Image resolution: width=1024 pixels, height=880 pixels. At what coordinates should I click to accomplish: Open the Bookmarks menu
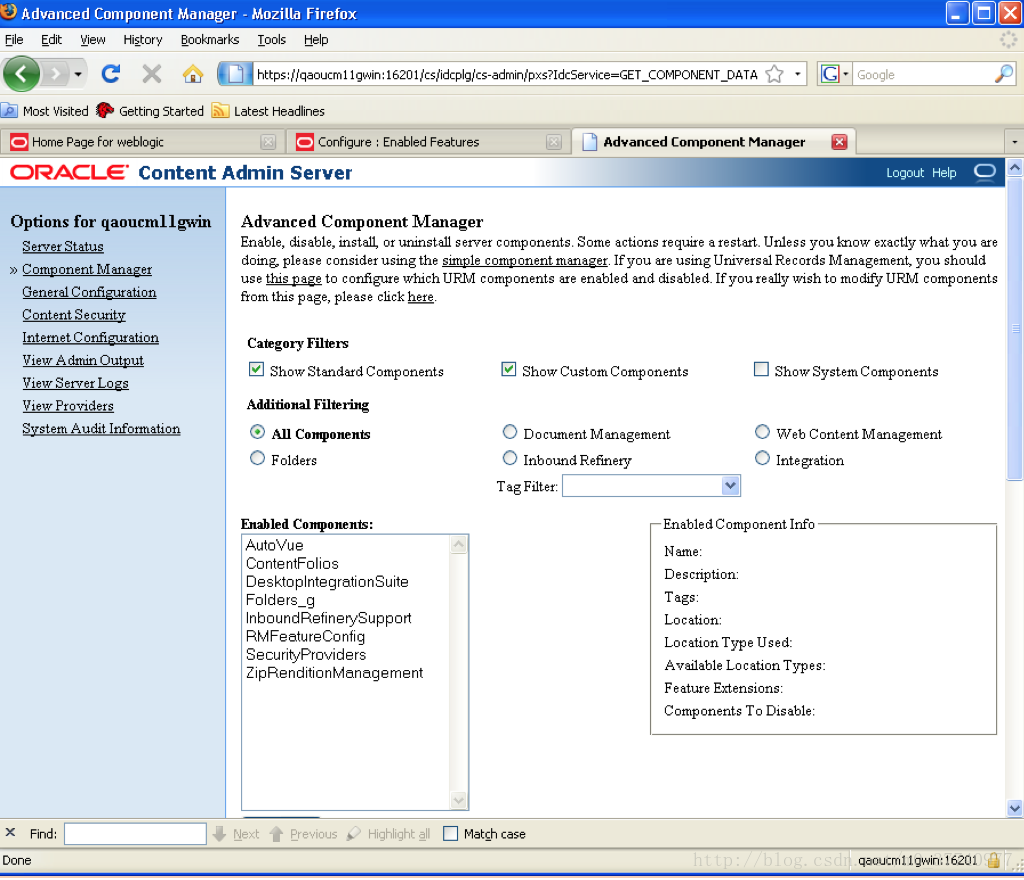tap(209, 40)
